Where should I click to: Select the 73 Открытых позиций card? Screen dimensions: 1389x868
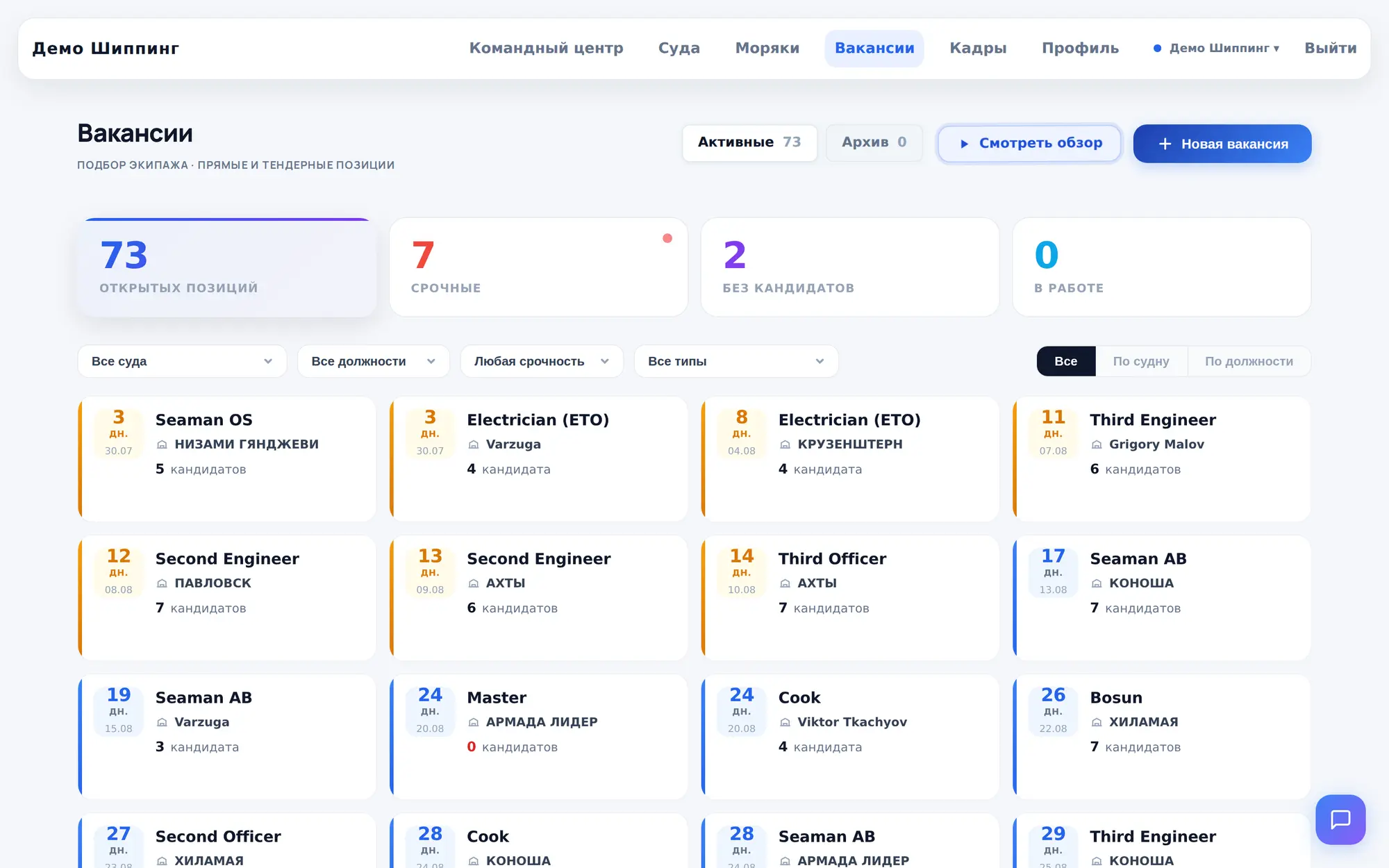pos(227,267)
